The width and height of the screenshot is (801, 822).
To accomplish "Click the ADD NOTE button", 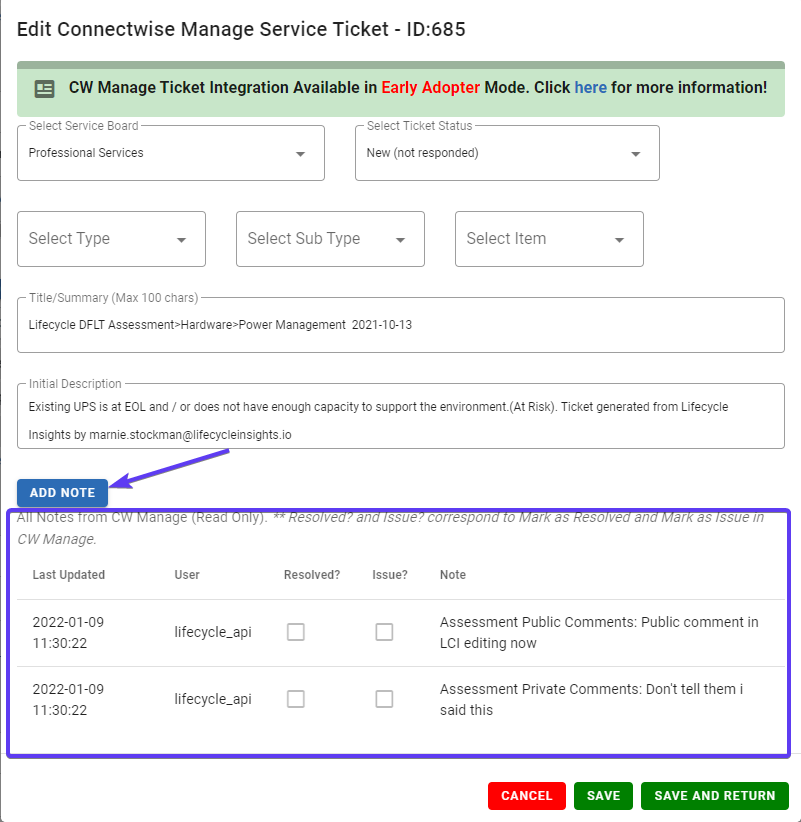I will click(62, 493).
